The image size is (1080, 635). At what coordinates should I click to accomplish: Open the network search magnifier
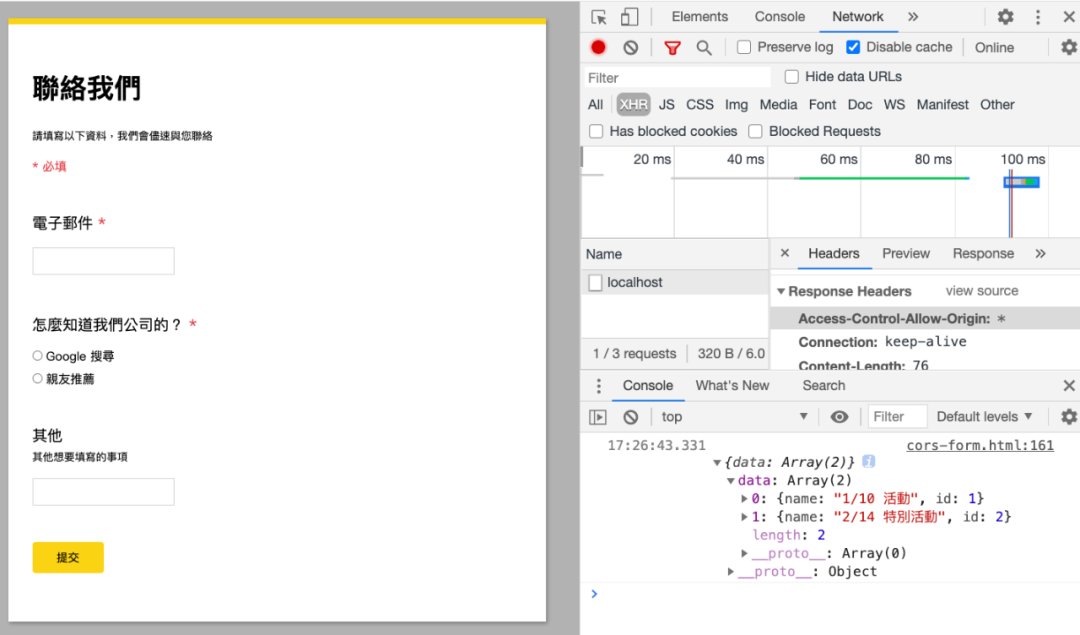pos(703,48)
